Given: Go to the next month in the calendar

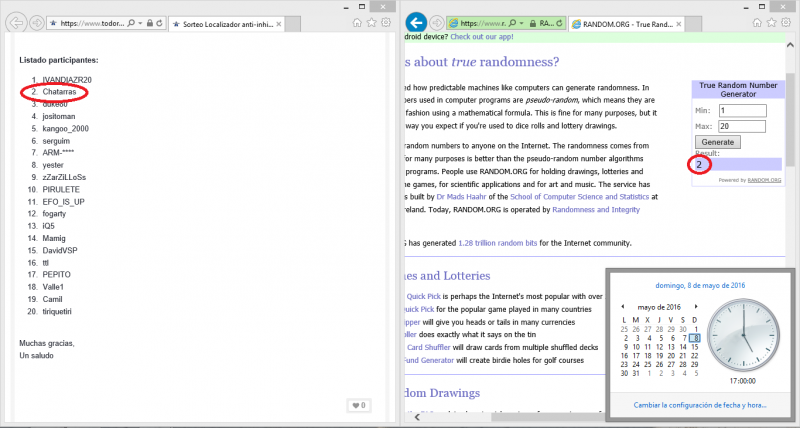Looking at the screenshot, I should (696, 307).
